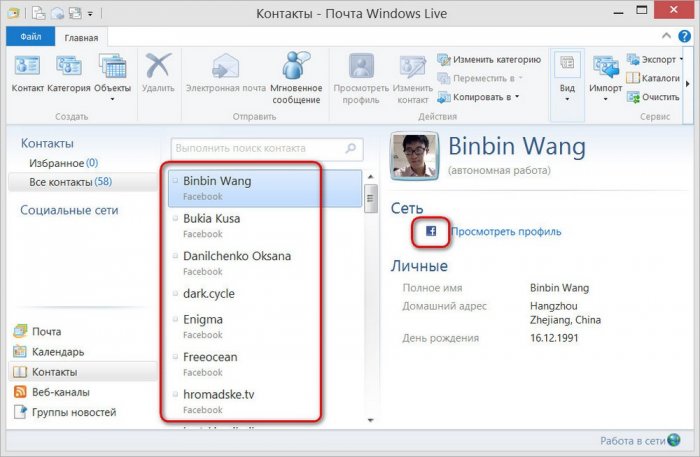Select the contact dark.cycle

(265, 294)
